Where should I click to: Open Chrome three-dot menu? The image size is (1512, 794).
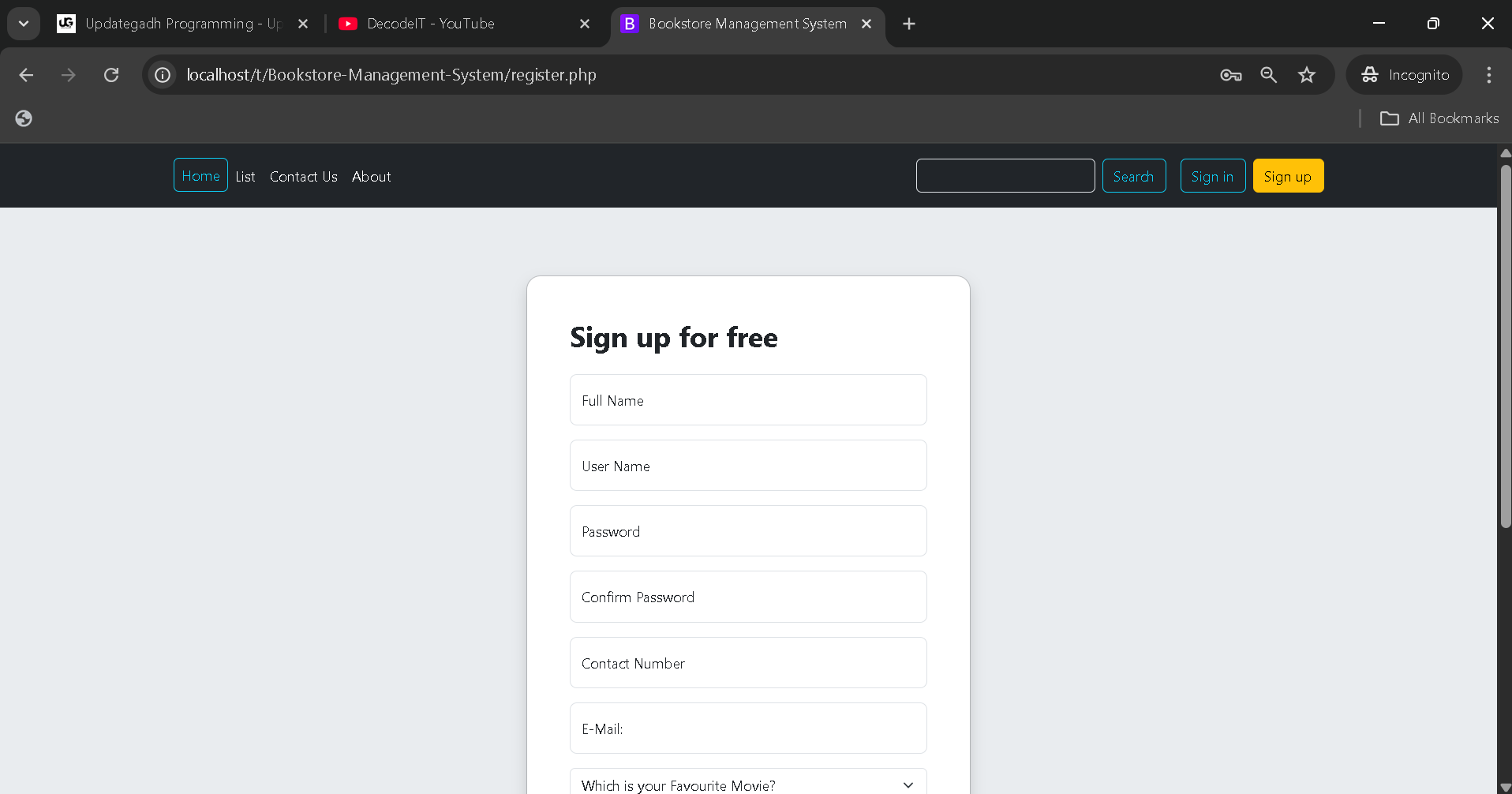coord(1488,75)
